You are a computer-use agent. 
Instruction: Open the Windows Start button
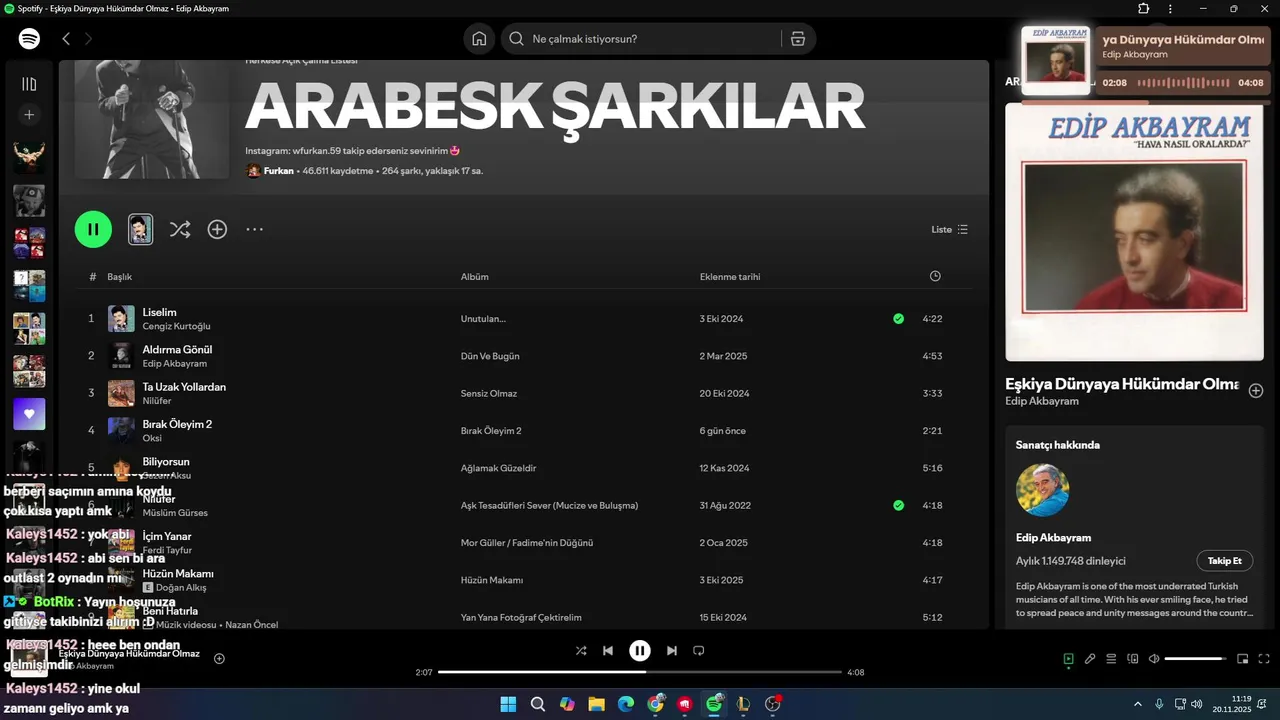point(508,704)
